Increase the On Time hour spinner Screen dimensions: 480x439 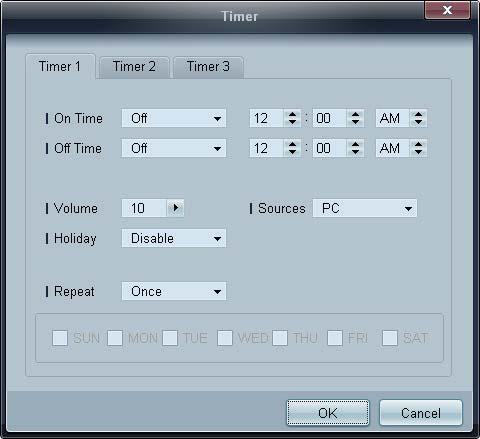tap(292, 114)
